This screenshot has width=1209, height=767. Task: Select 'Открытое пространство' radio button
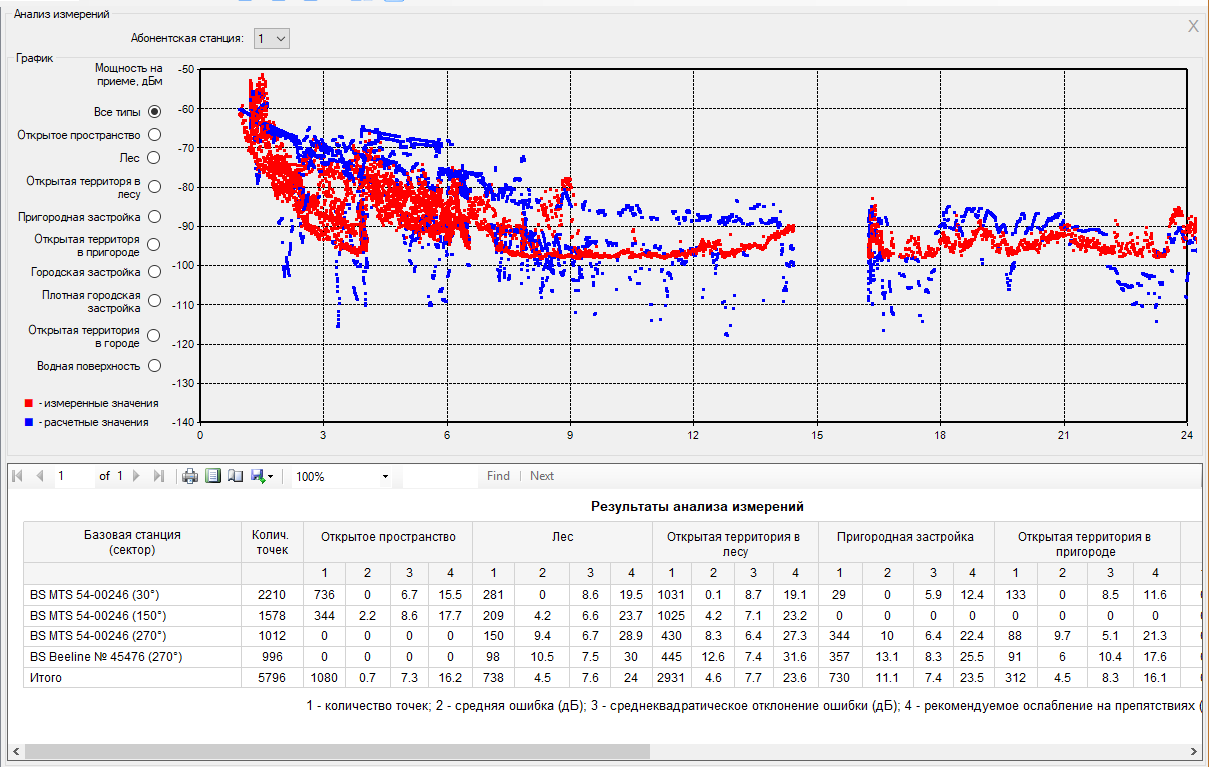[x=154, y=134]
